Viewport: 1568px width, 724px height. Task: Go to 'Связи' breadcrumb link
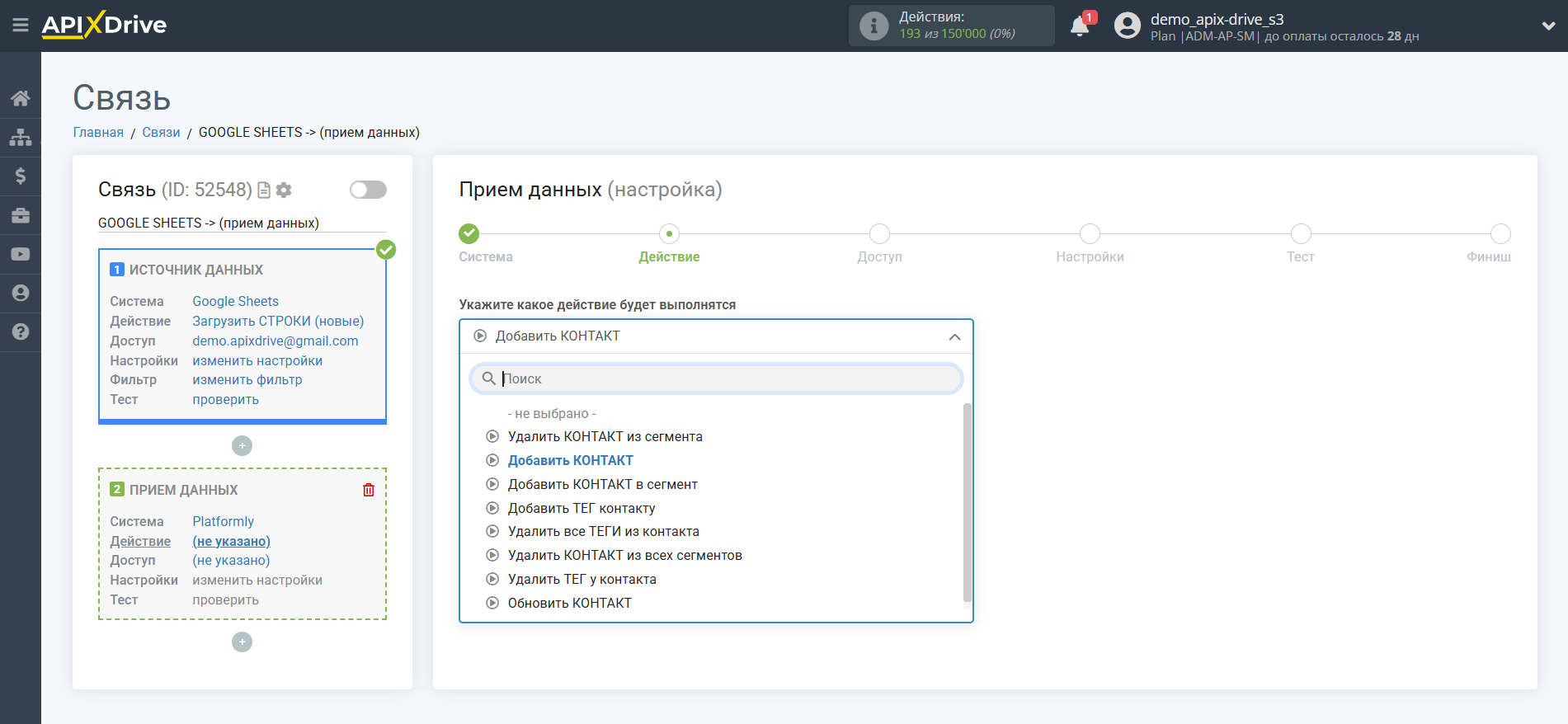click(161, 132)
